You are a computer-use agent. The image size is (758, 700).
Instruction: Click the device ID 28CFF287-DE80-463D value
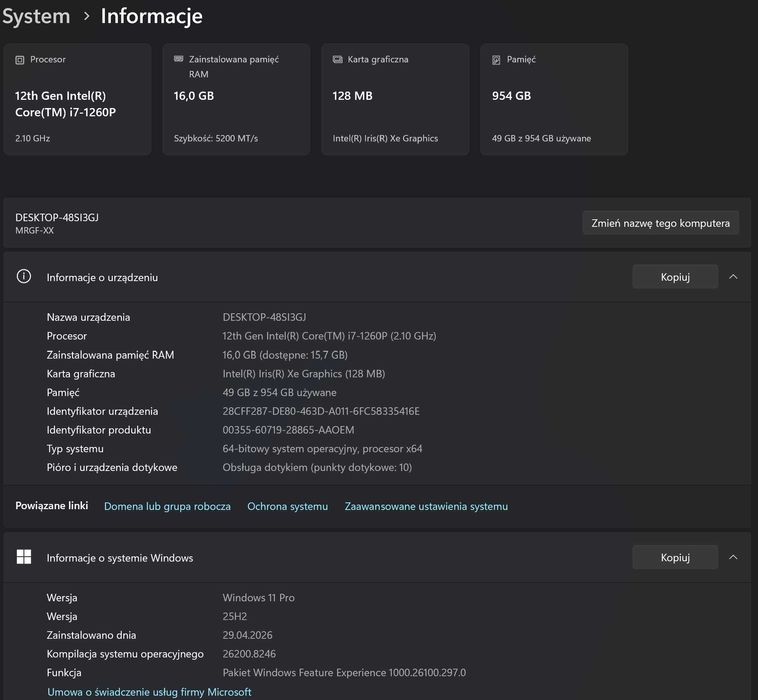321,411
